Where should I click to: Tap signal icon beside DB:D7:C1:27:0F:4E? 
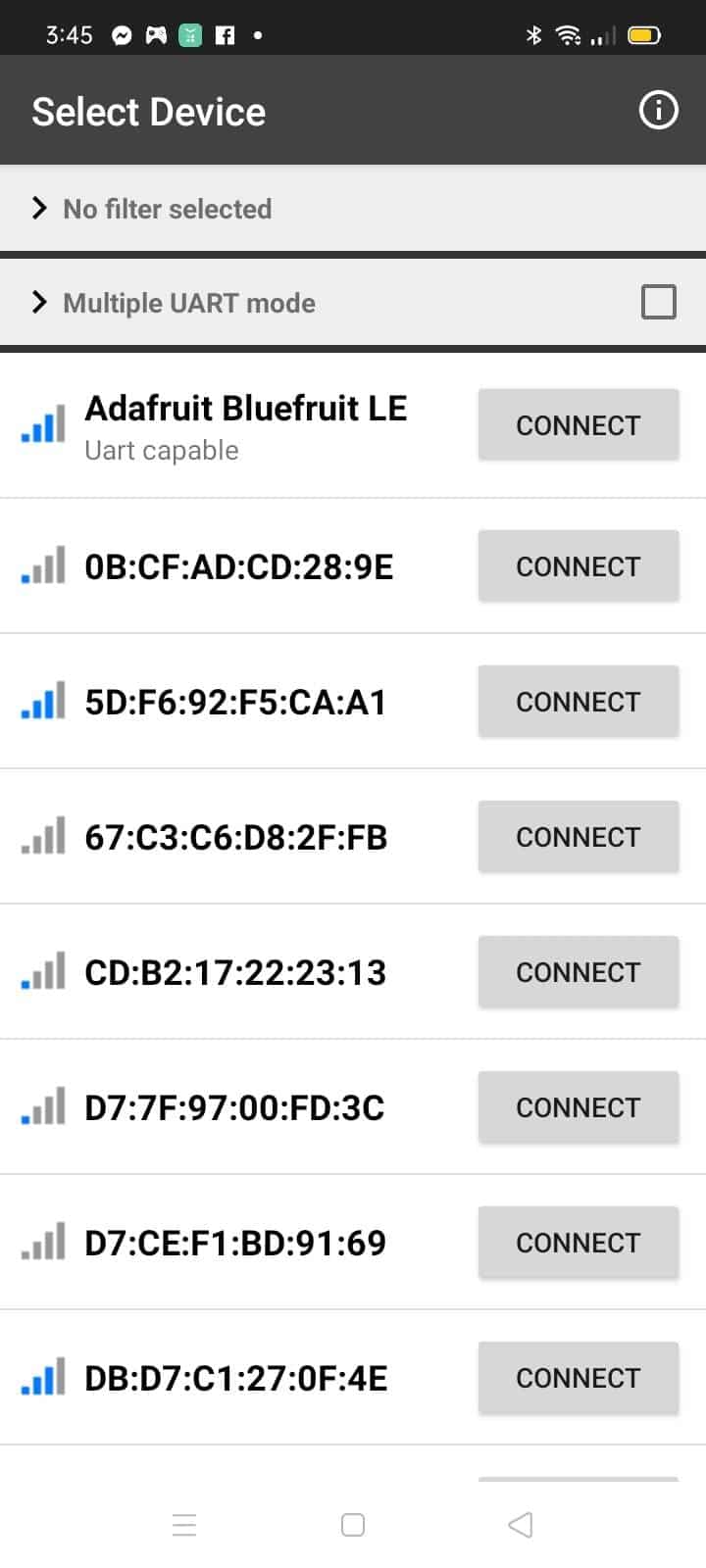click(43, 1377)
